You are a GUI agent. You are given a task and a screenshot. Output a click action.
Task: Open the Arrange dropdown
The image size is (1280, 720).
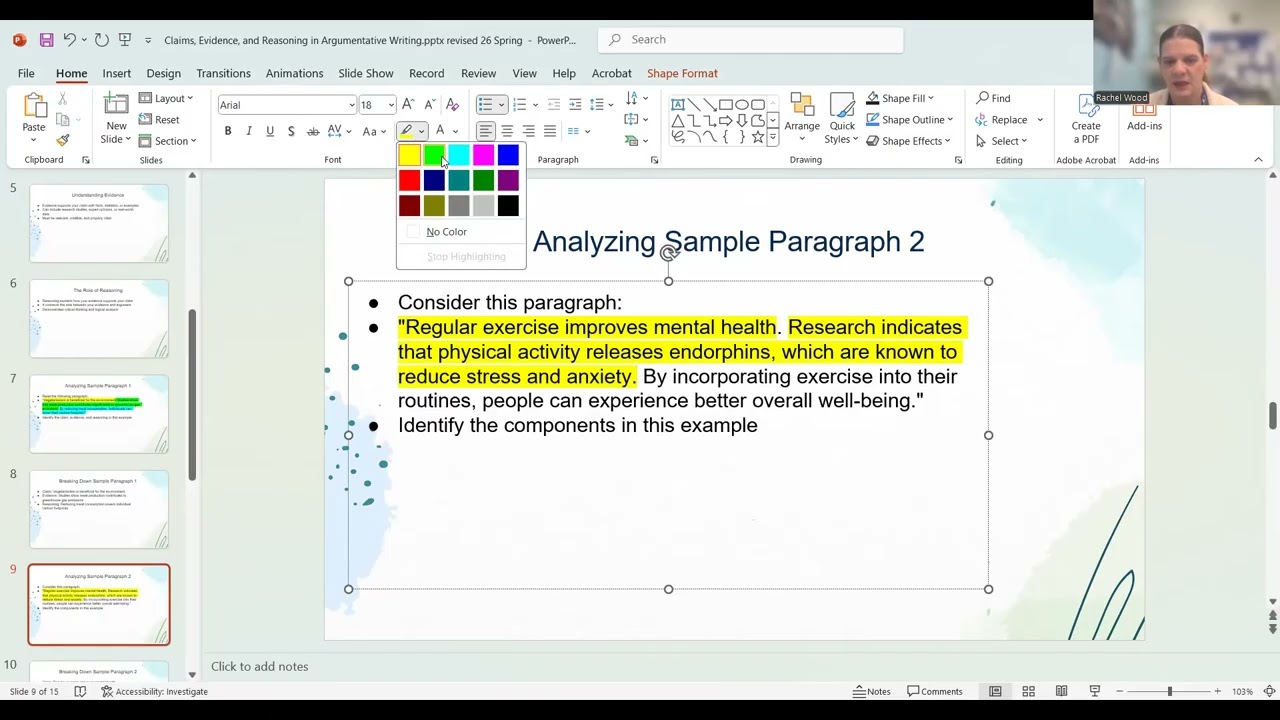point(802,118)
